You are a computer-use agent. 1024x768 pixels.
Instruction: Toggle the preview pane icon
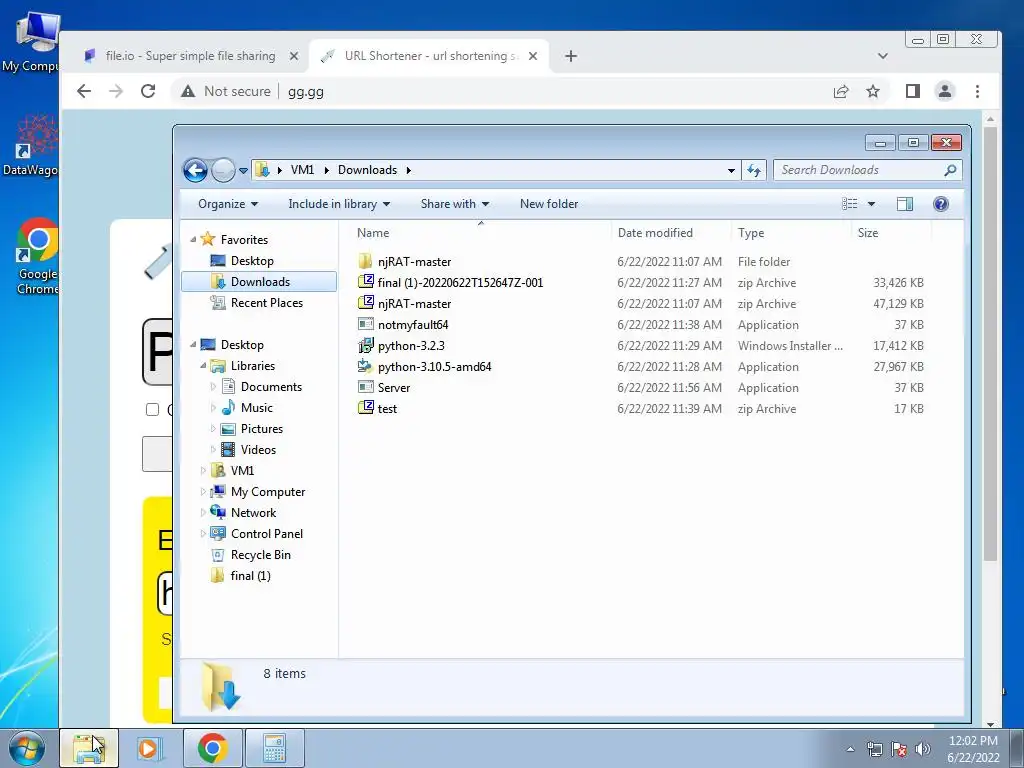(904, 204)
